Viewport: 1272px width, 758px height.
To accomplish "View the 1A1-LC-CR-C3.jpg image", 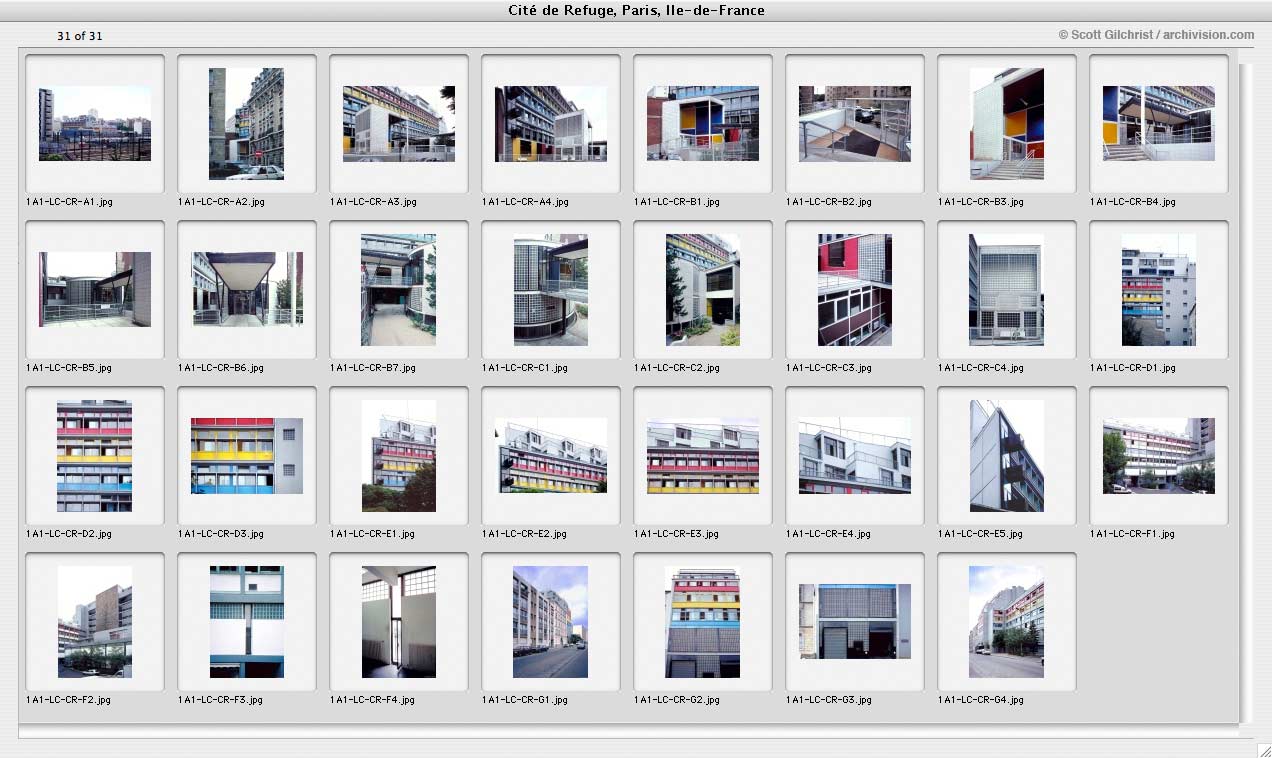I will tap(855, 290).
